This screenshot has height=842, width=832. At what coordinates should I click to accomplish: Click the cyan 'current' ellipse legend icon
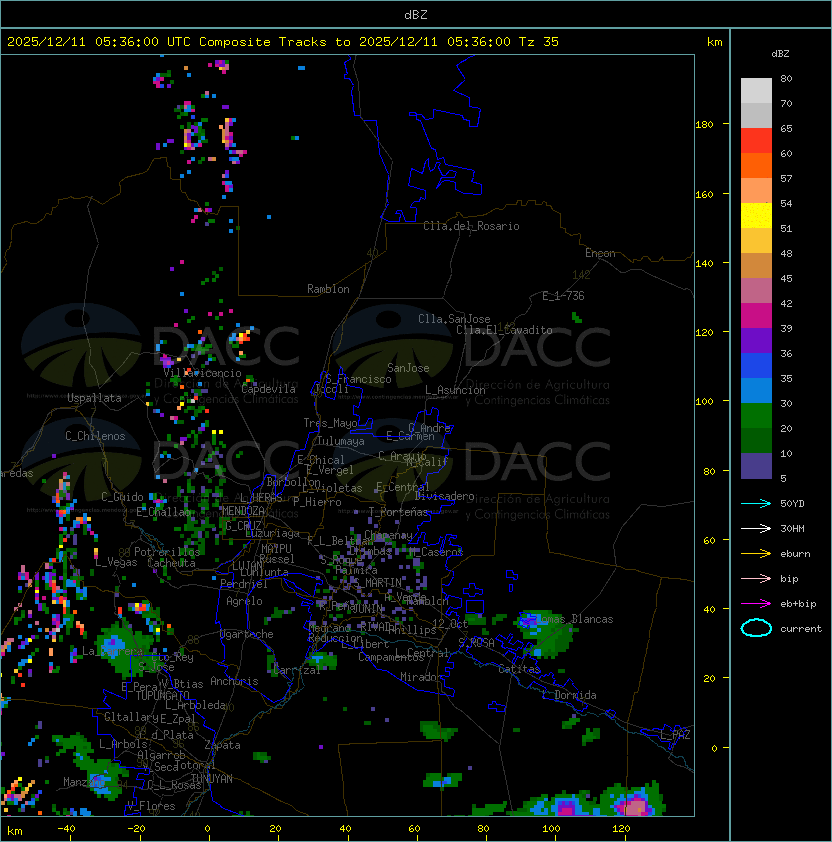click(756, 628)
